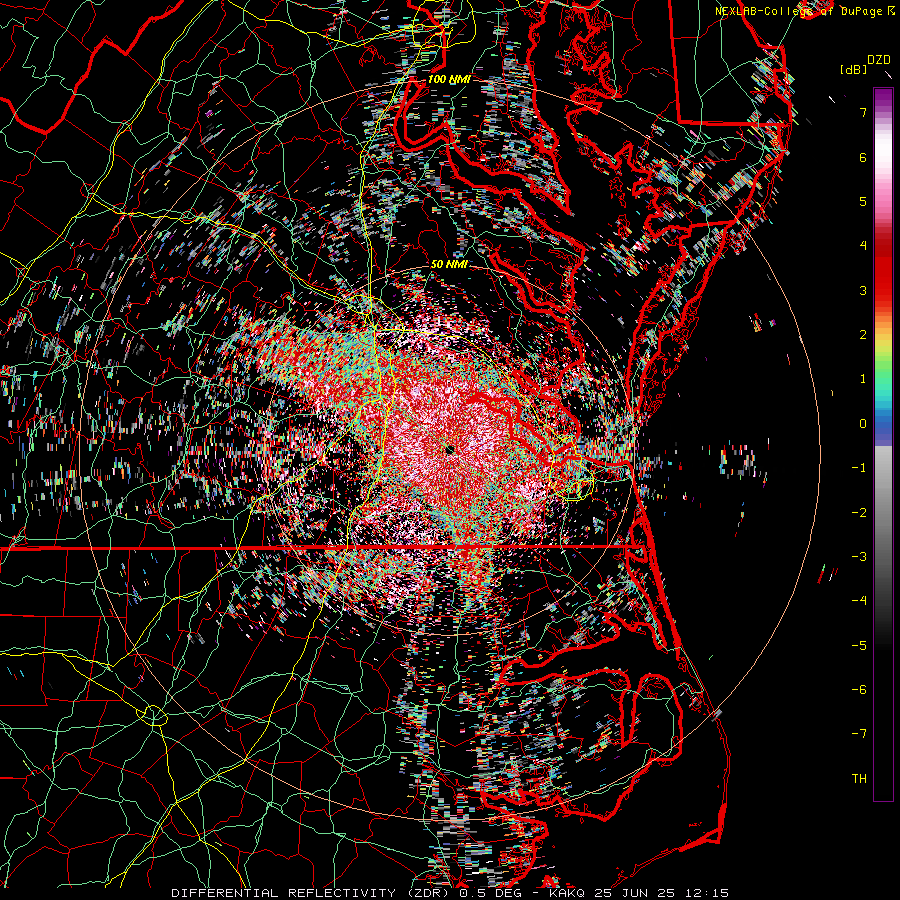Click the 50 NMI range ring label

[449, 265]
